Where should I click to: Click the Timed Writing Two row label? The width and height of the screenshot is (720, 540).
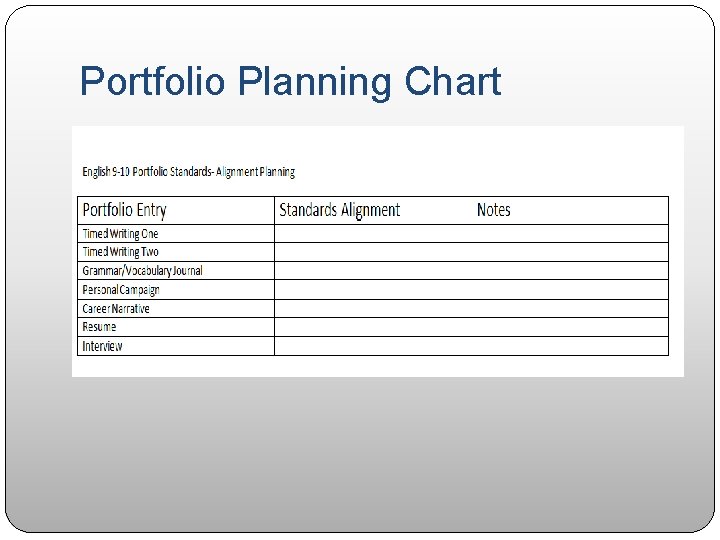point(120,252)
